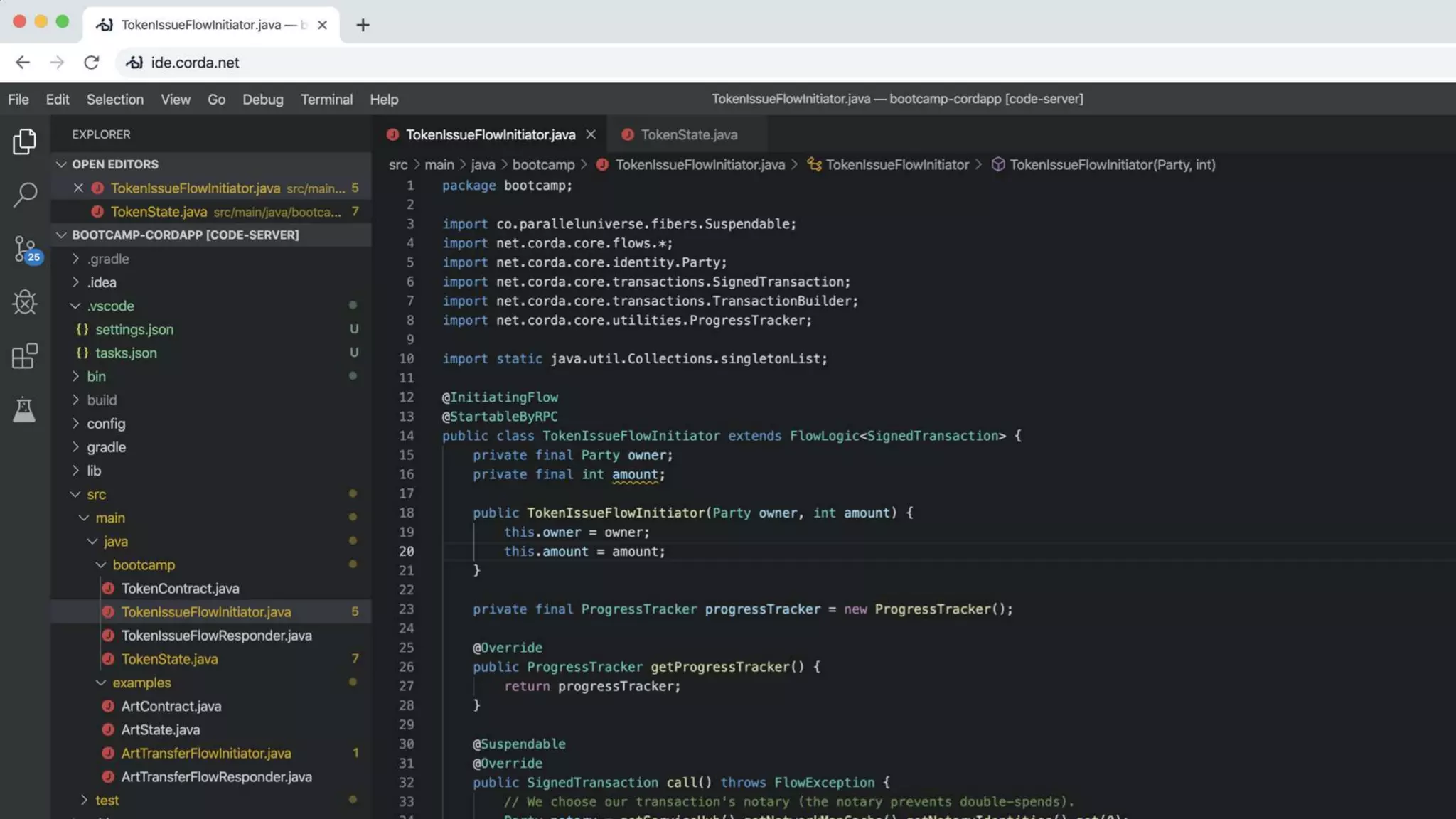Expand the config folder
Viewport: 1456px width, 819px height.
pos(106,424)
